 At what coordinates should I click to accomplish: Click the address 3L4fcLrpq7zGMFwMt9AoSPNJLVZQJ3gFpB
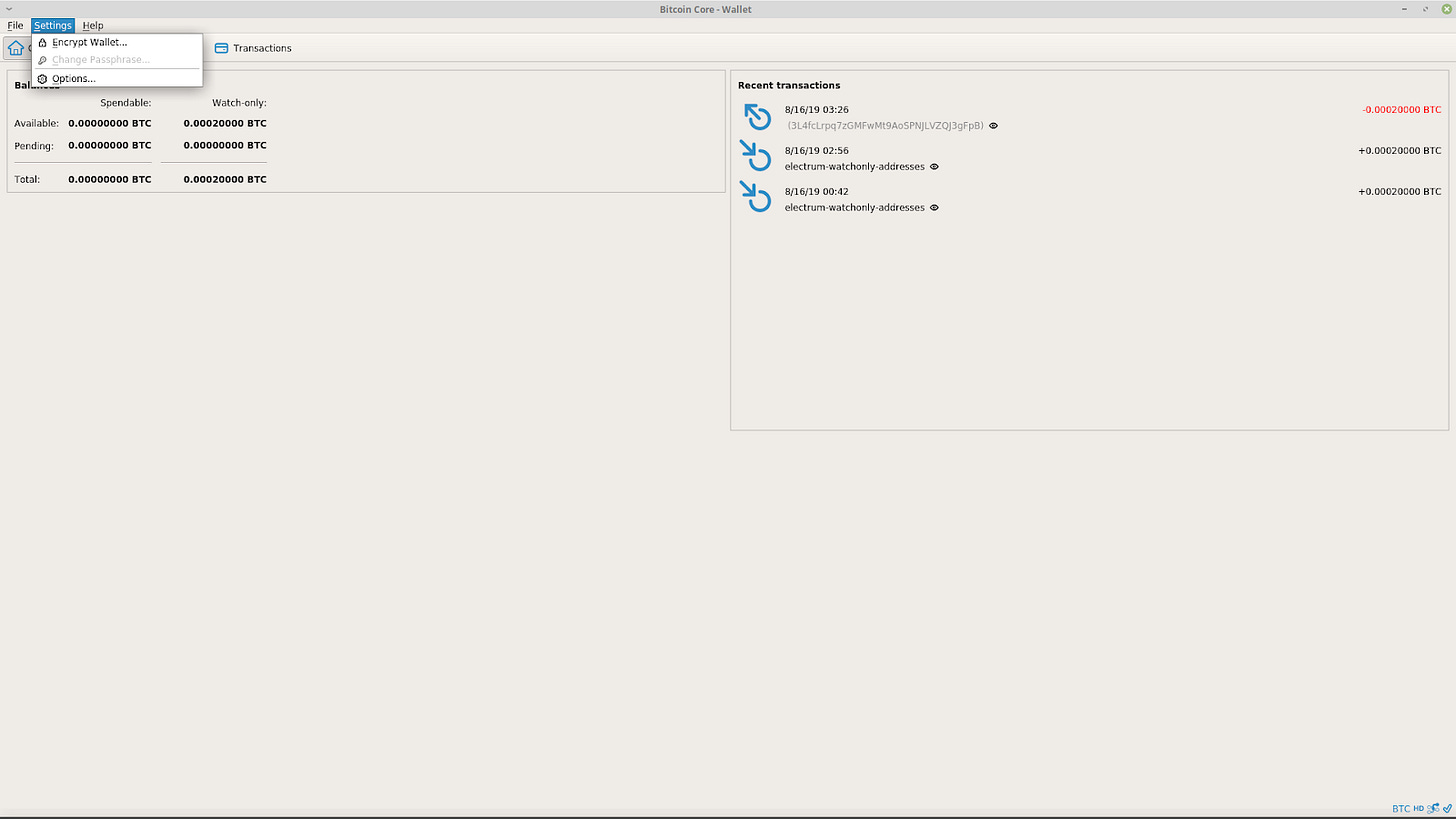[885, 126]
